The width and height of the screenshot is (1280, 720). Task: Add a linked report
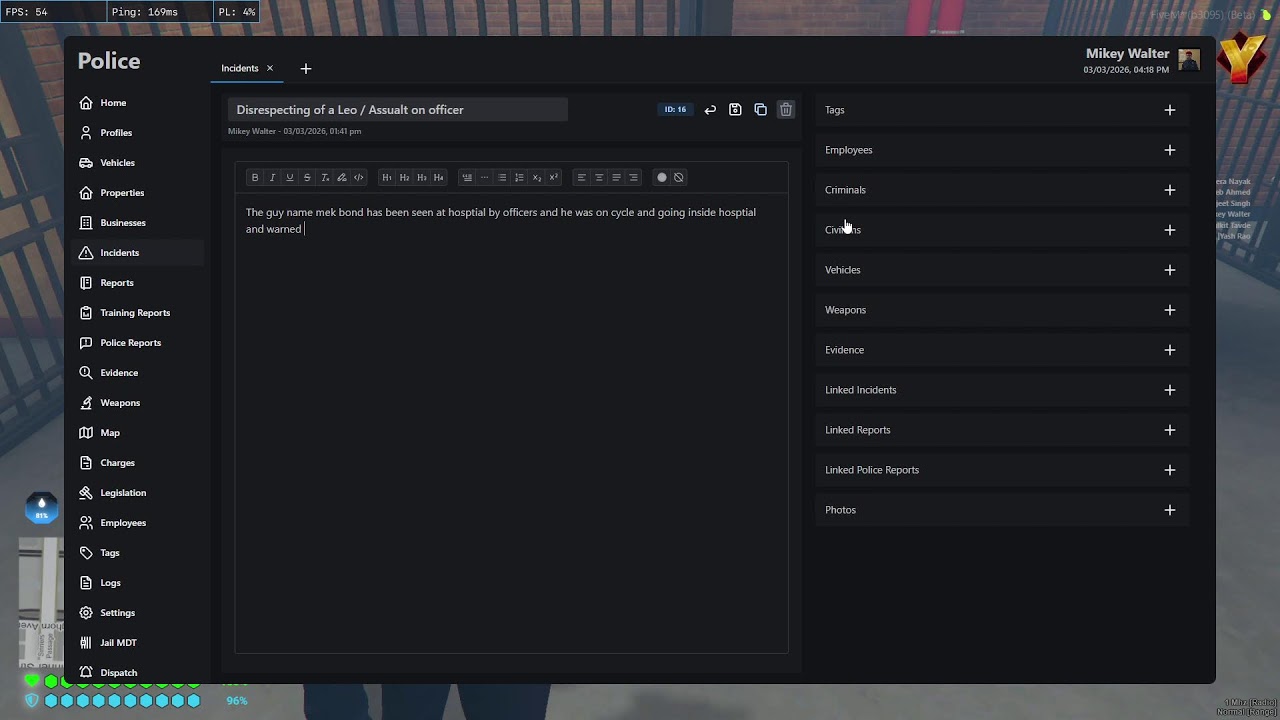(1170, 430)
